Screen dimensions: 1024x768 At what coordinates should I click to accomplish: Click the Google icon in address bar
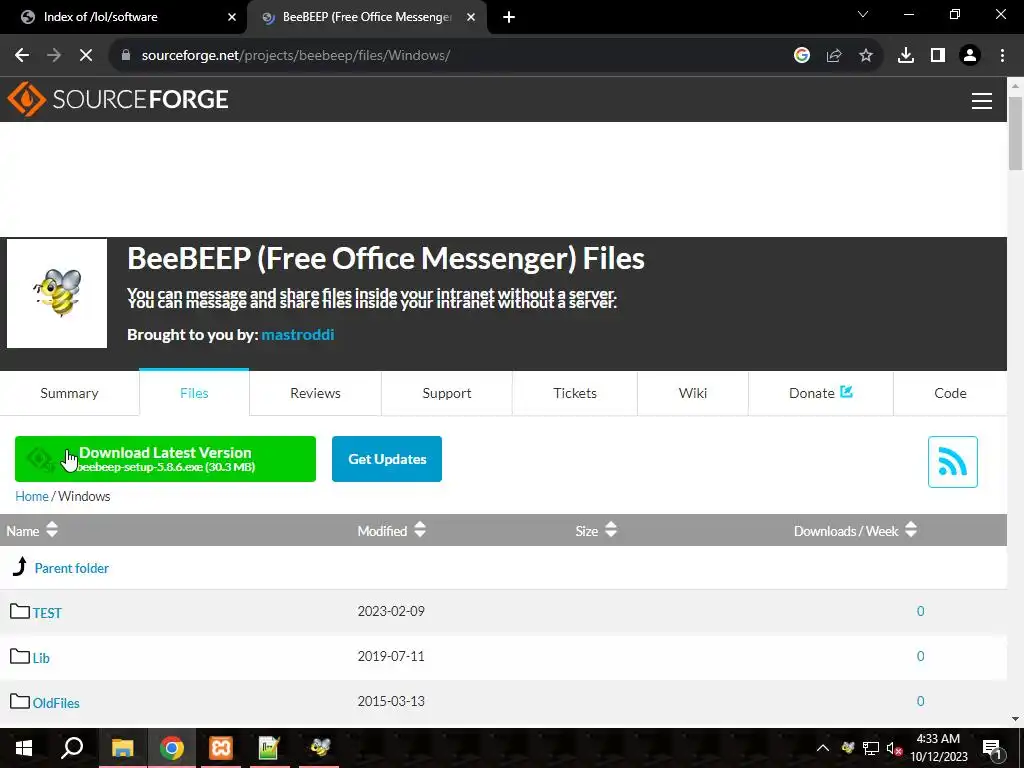click(x=802, y=56)
